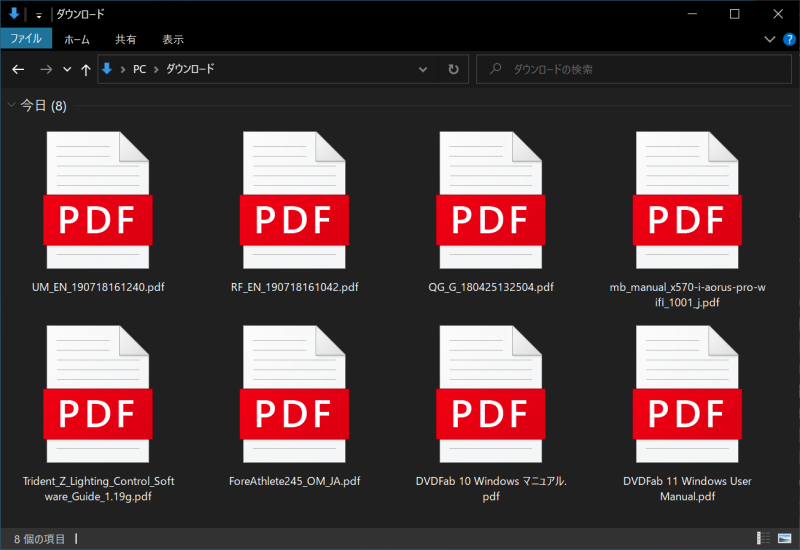This screenshot has width=800, height=550.
Task: Open the Quick Access Toolbar customize dropdown
Action: (x=39, y=15)
